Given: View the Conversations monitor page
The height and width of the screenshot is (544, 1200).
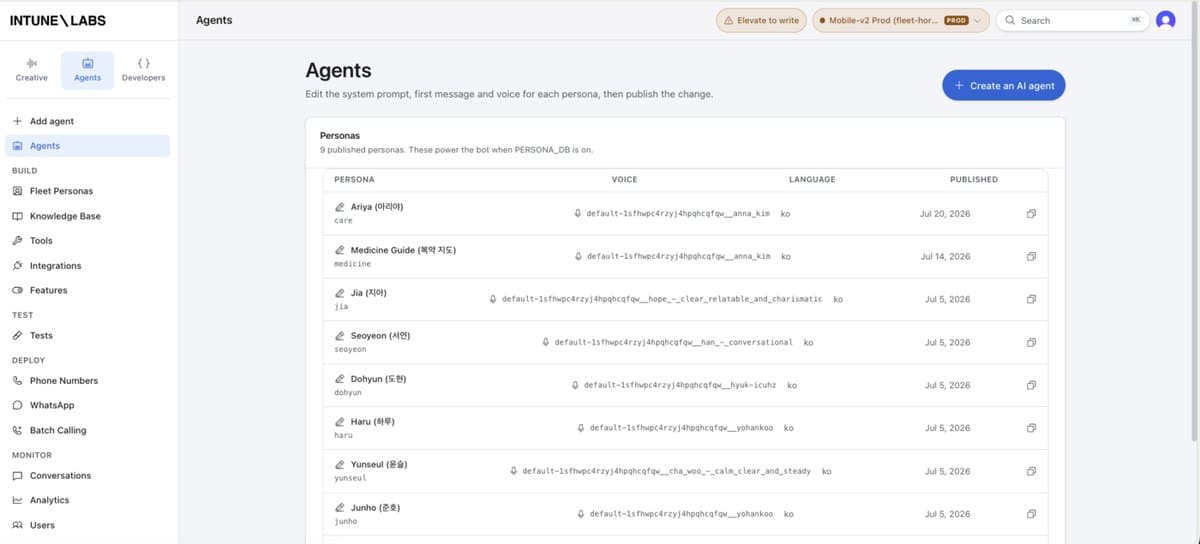Looking at the screenshot, I should 60,476.
